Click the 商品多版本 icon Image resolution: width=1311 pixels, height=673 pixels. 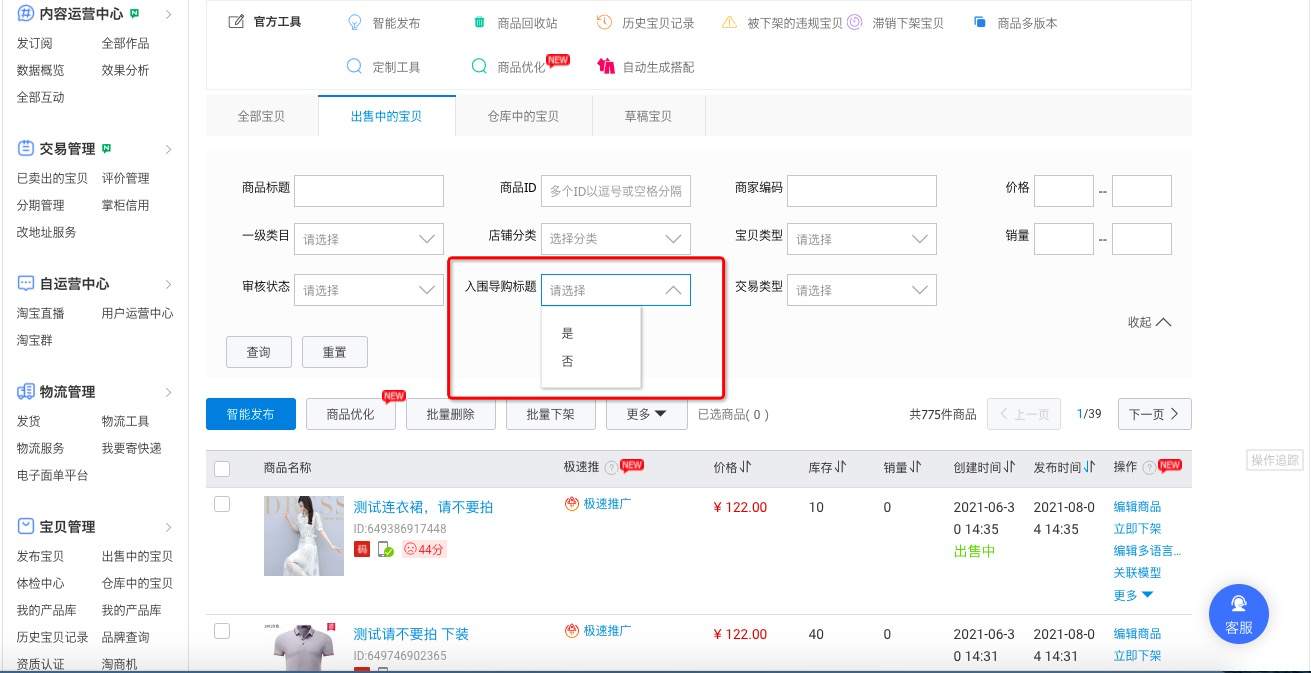979,22
